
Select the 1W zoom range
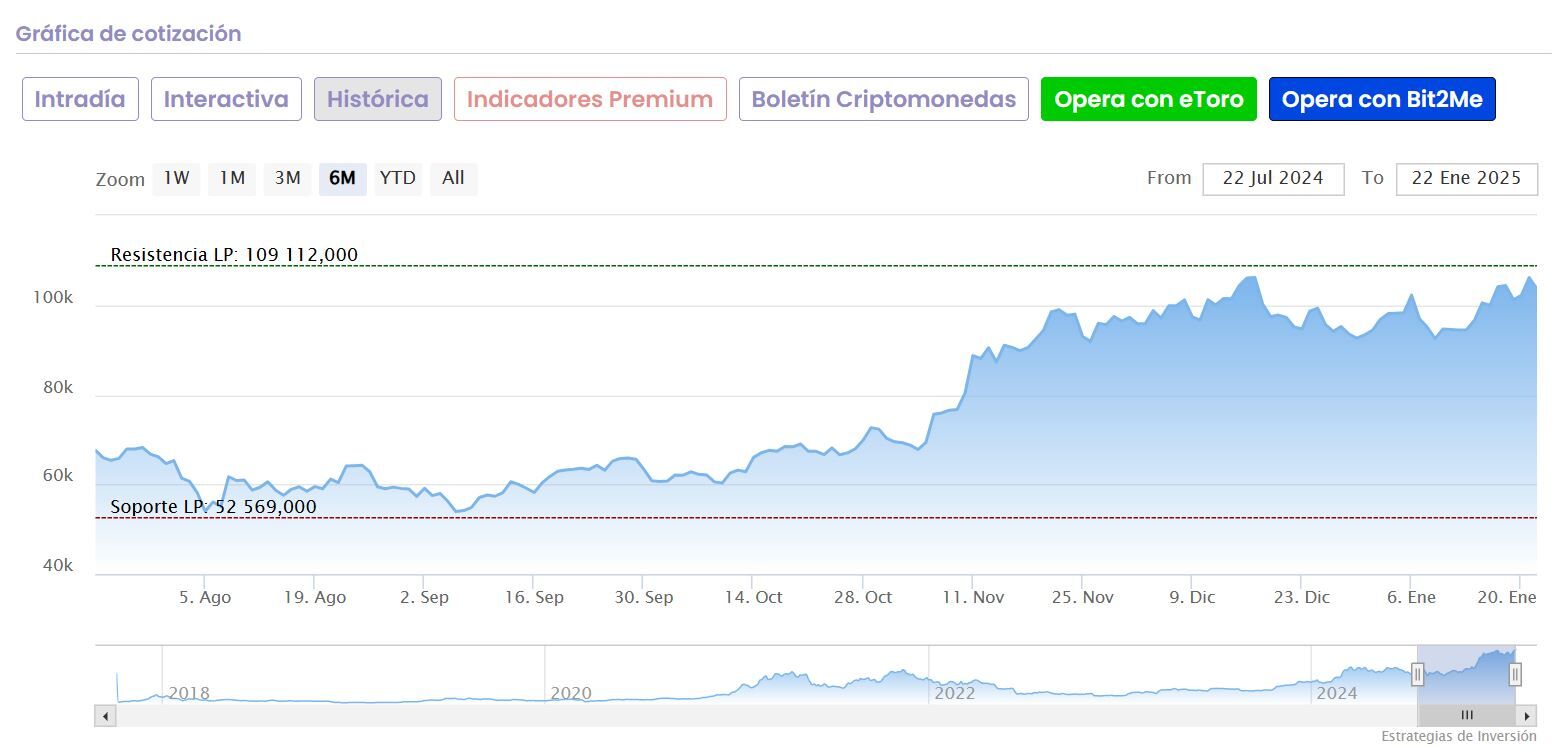point(177,178)
